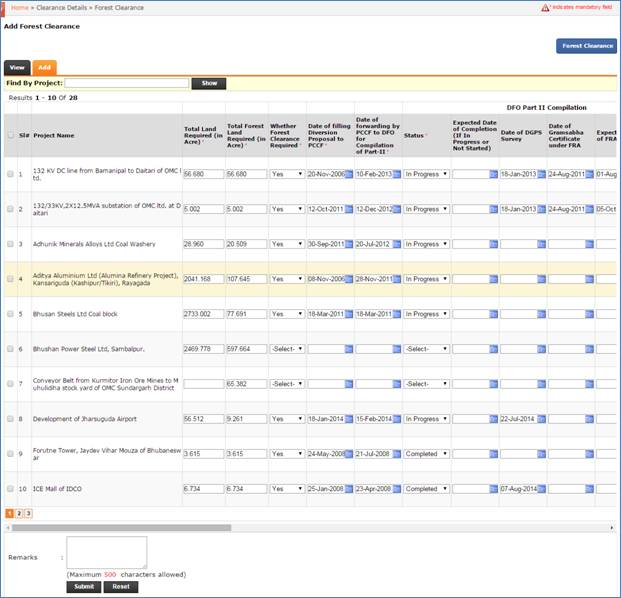Open calendar beside 25-Jan-2008 in ICE Mall row
This screenshot has width=621, height=598.
[349, 489]
